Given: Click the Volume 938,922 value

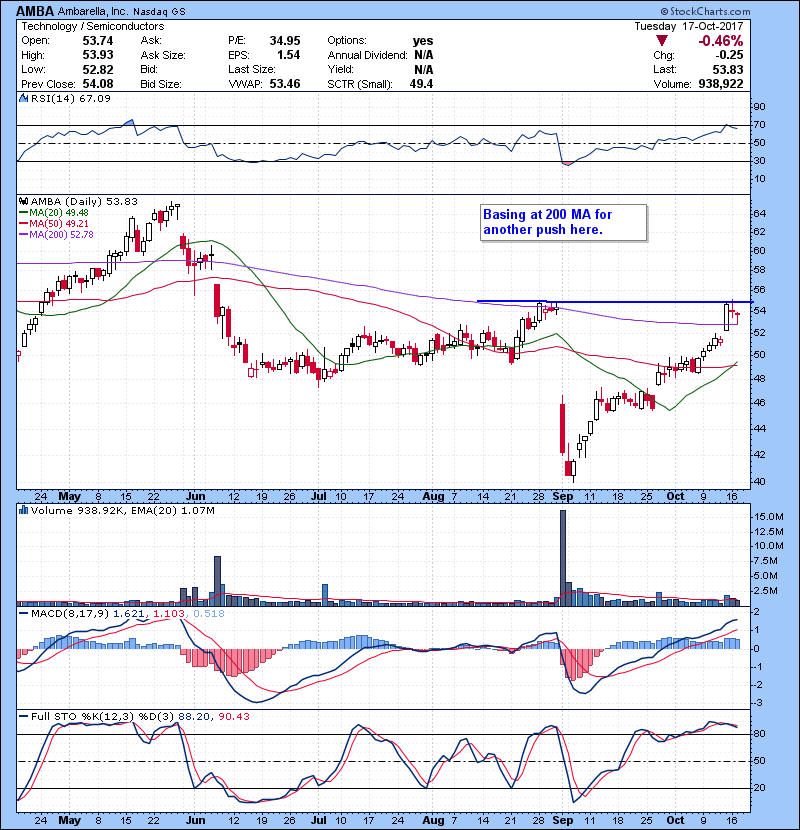Looking at the screenshot, I should 721,84.
